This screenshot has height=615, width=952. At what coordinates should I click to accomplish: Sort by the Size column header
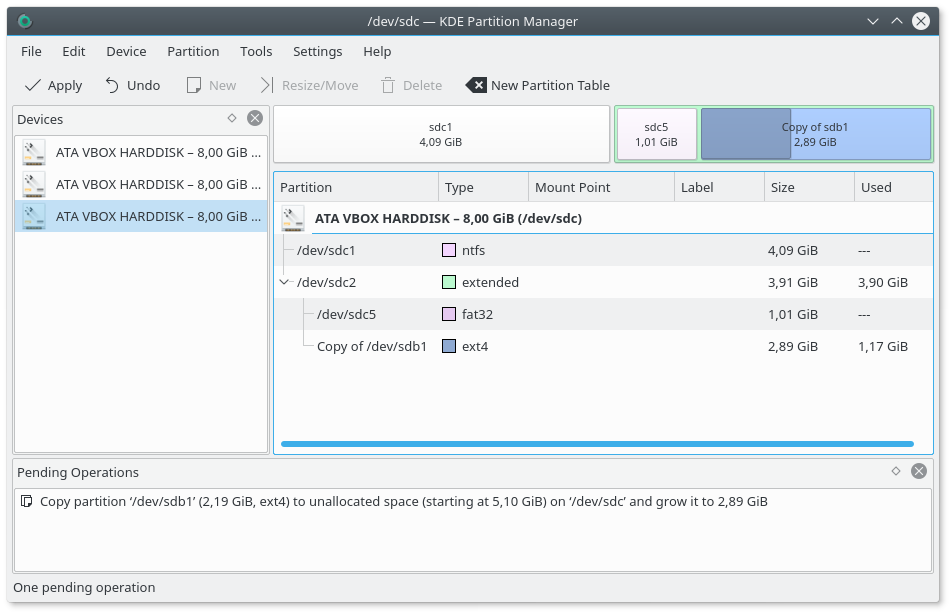[808, 187]
